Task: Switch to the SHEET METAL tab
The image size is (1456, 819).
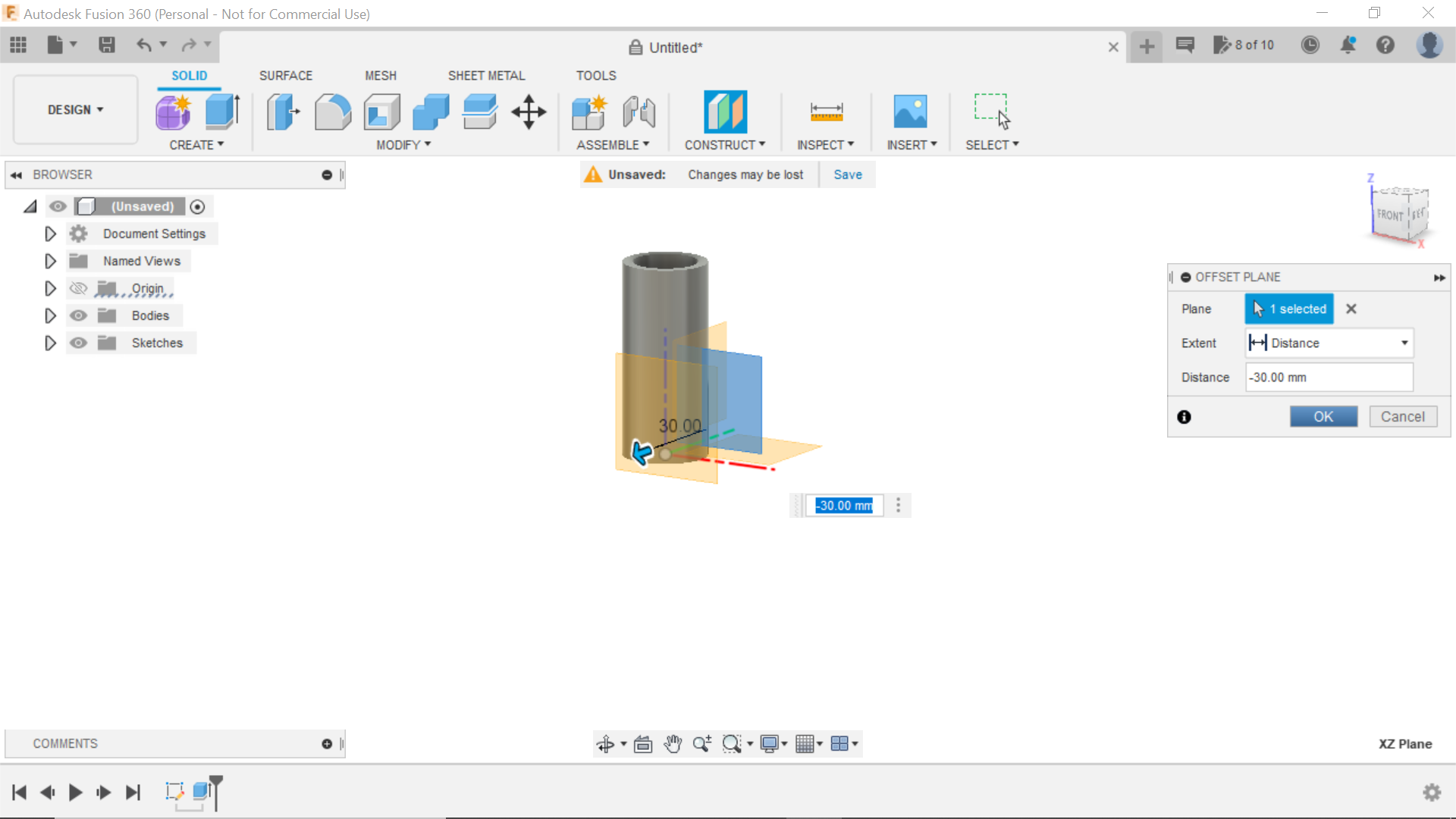Action: pos(486,75)
